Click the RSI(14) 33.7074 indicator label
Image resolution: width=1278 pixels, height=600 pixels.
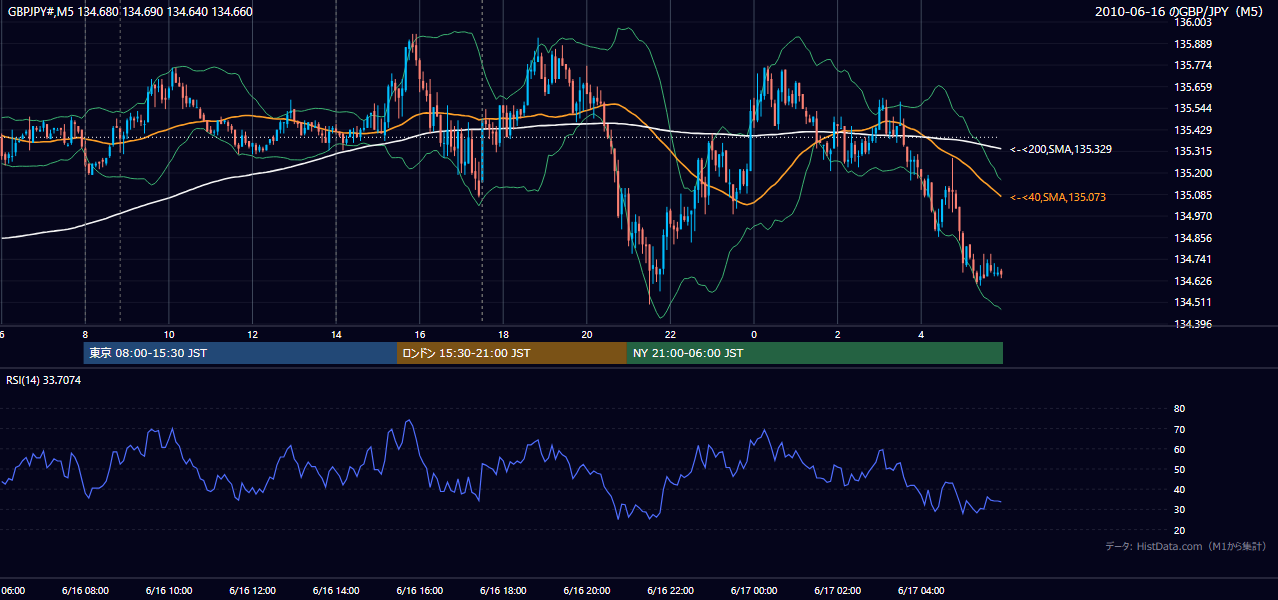coord(44,380)
